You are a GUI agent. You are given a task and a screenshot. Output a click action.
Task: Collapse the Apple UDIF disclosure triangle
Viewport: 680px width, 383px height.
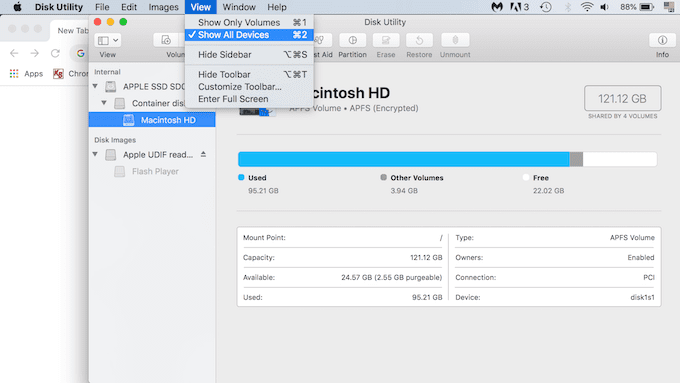pyautogui.click(x=95, y=154)
